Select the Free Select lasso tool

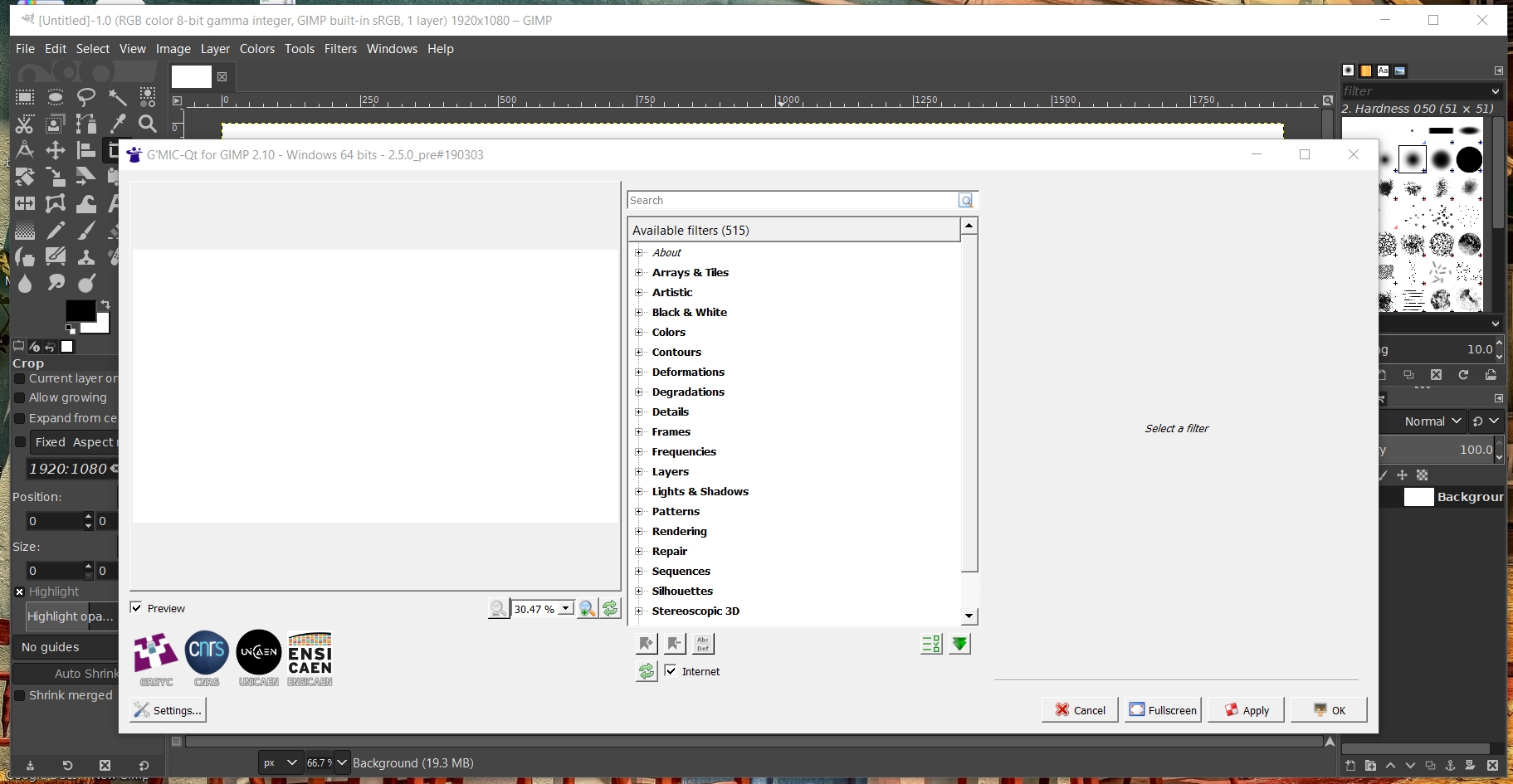(x=86, y=98)
